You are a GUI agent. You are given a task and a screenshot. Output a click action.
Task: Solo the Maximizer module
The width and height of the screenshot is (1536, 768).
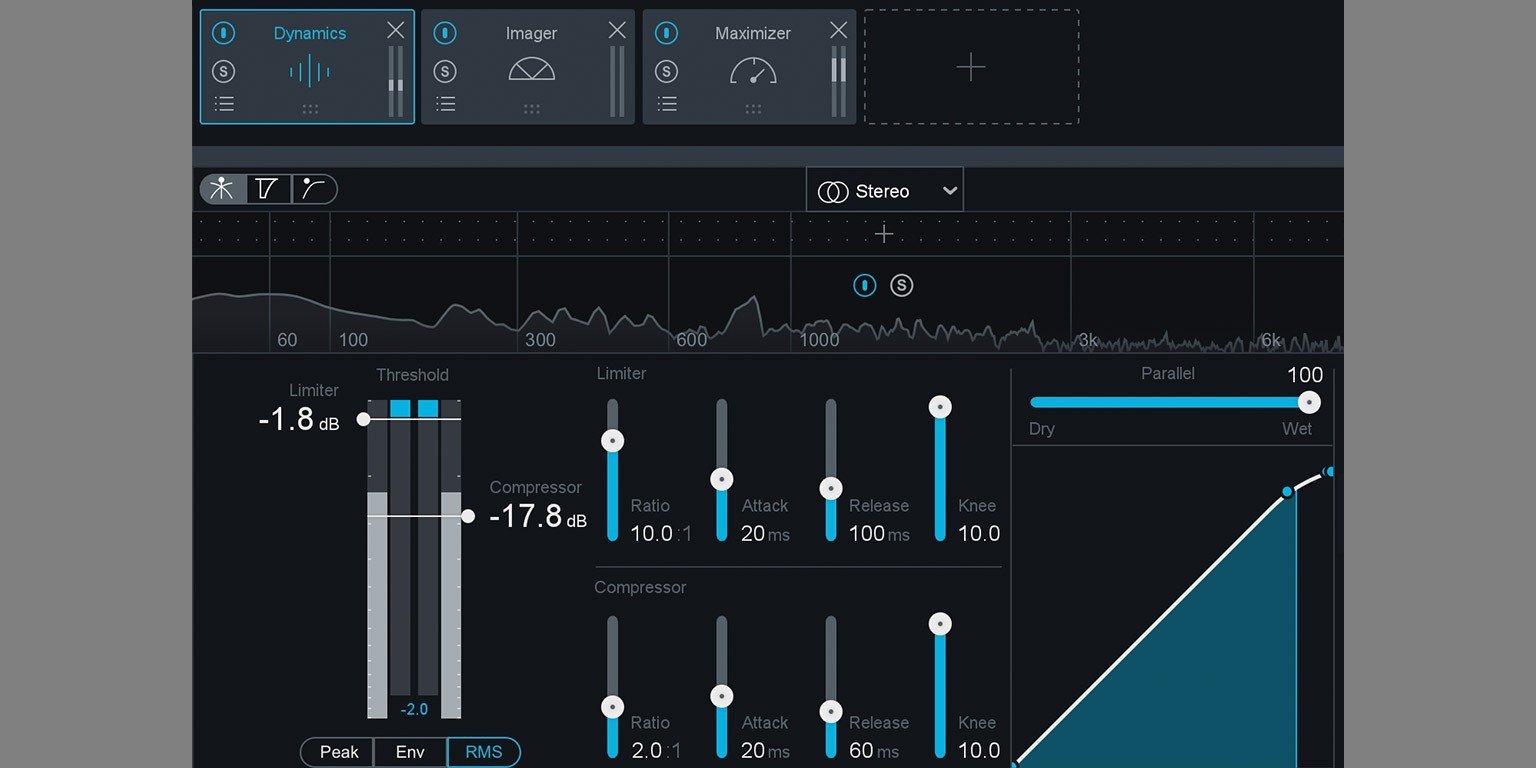(x=666, y=71)
